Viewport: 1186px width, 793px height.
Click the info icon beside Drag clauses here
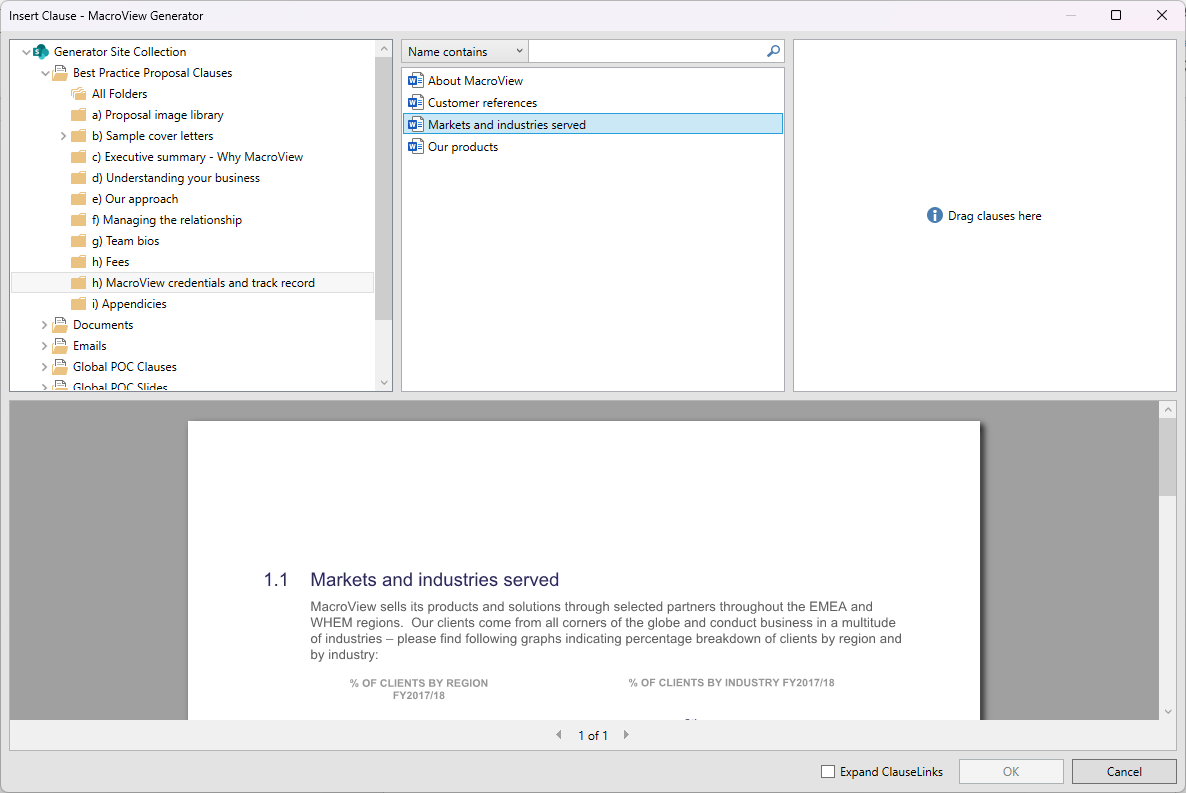point(935,216)
